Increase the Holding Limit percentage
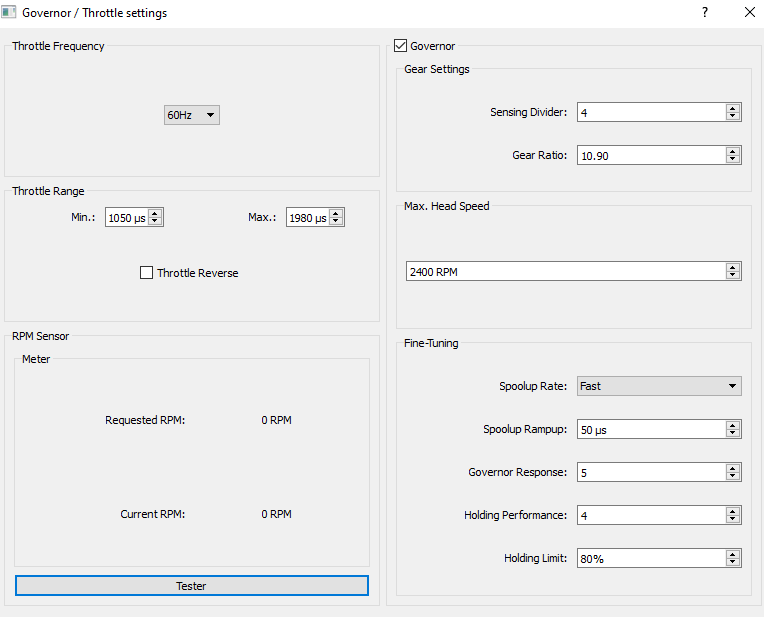 [x=733, y=554]
